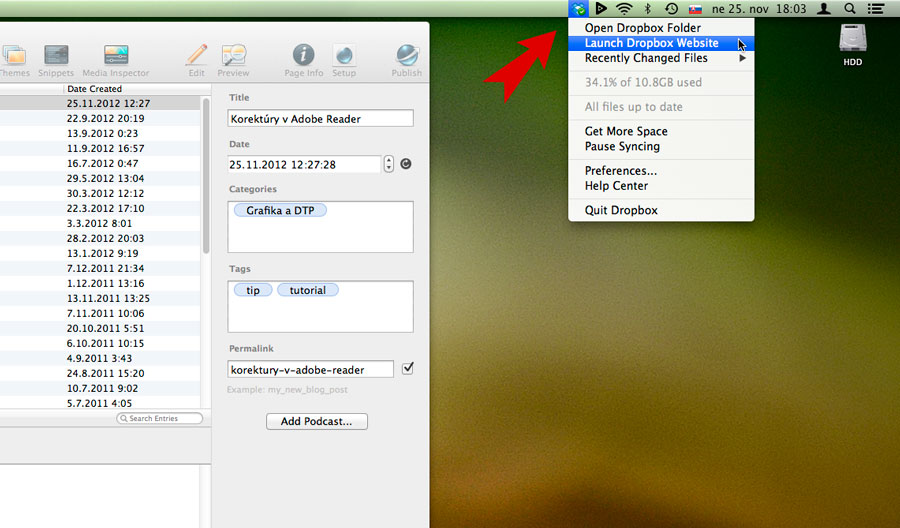This screenshot has width=900, height=528.
Task: Click the reset date circular arrow icon
Action: click(x=406, y=164)
